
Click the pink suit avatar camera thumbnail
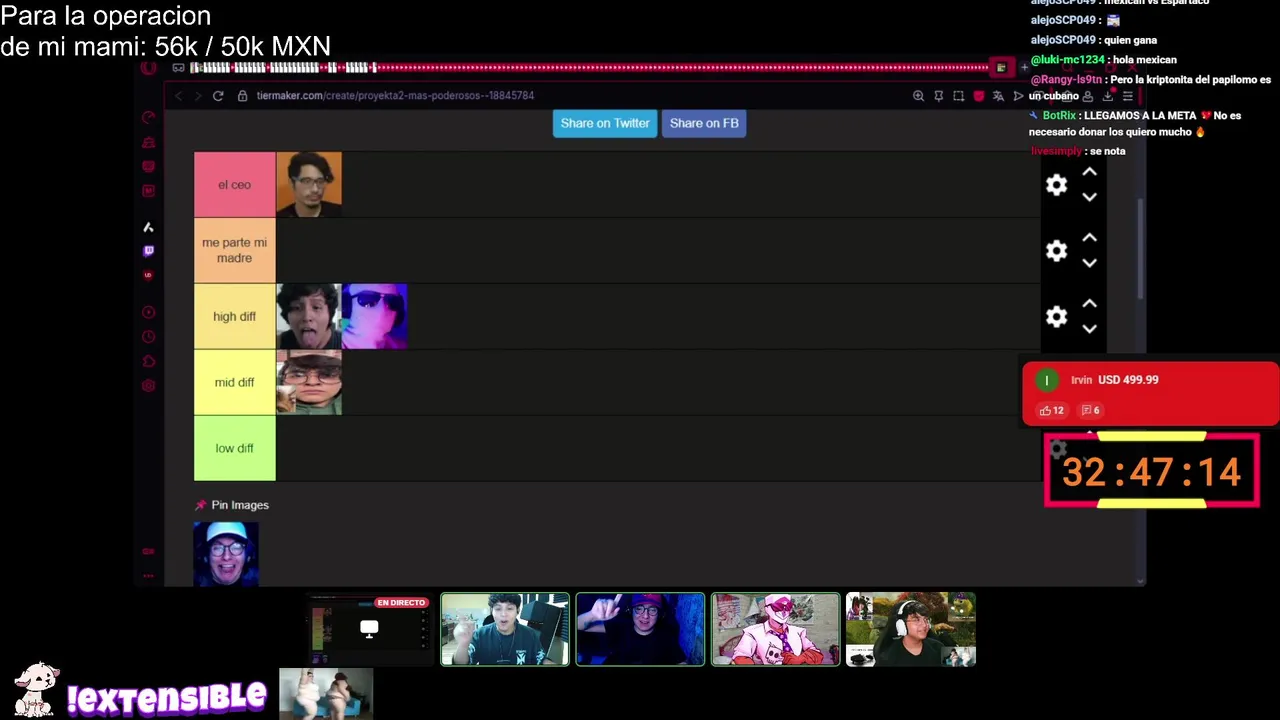point(775,630)
